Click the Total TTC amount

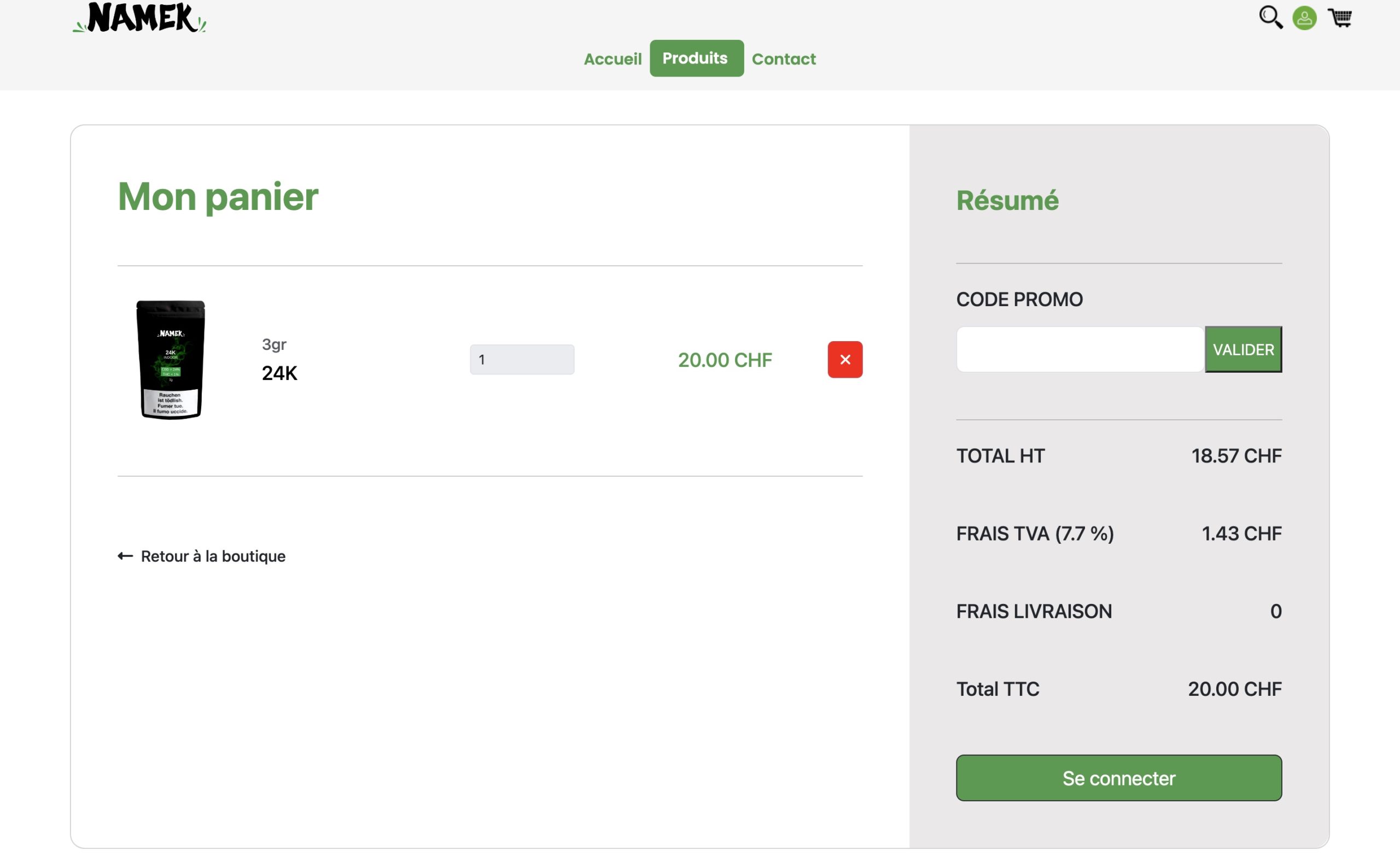coord(1234,689)
